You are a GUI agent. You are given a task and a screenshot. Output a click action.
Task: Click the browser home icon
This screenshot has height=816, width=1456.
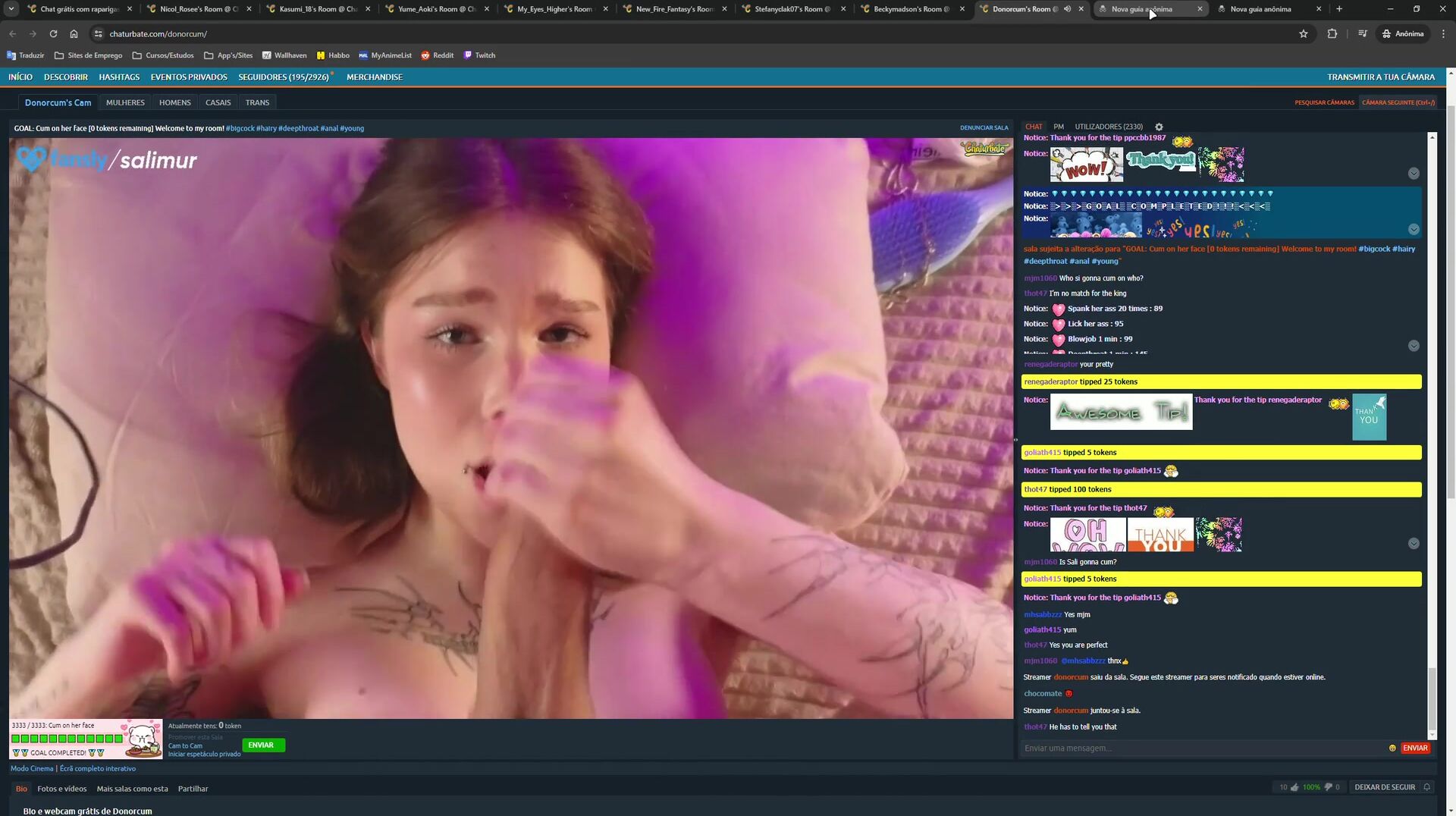point(74,33)
